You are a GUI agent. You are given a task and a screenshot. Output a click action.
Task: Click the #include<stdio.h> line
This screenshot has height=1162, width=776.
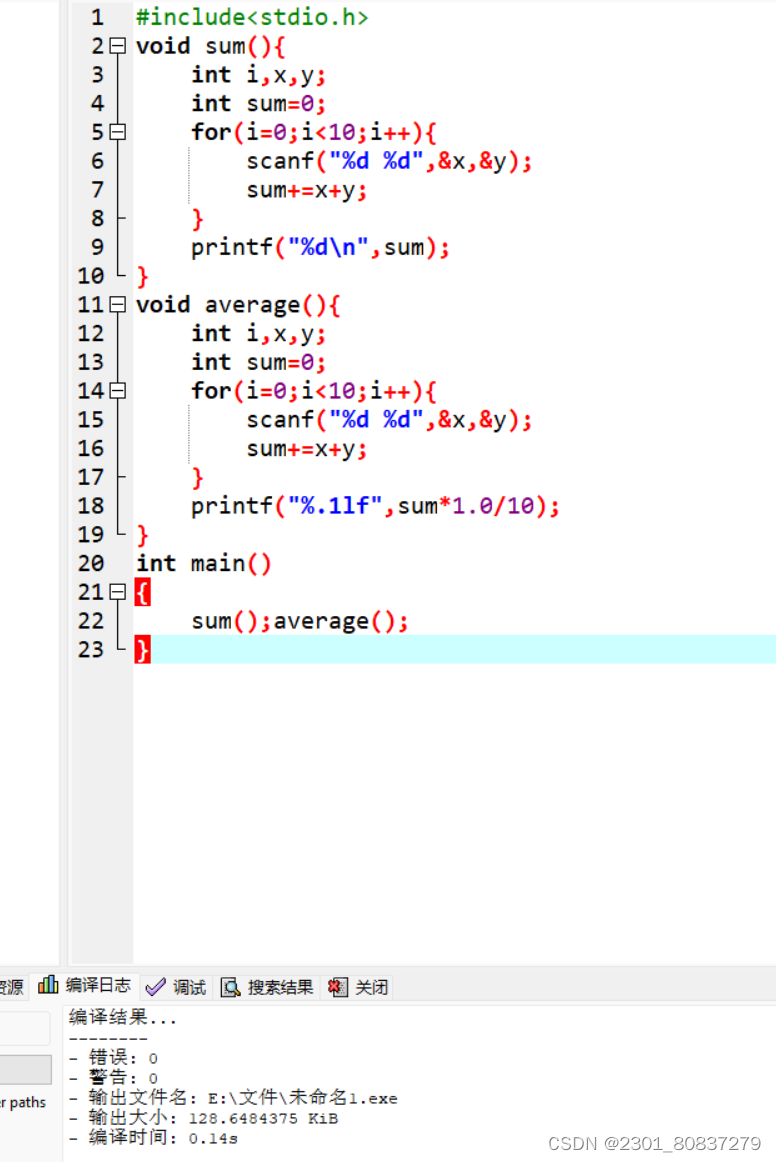[252, 17]
